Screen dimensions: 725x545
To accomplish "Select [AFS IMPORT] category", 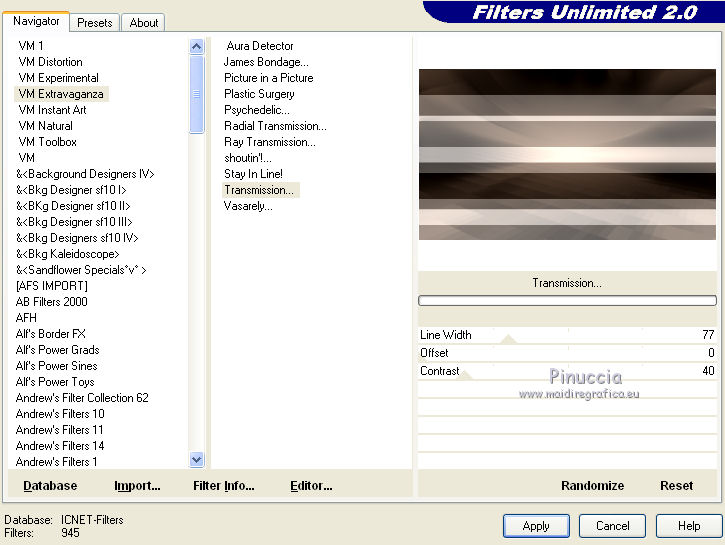I will click(x=51, y=286).
